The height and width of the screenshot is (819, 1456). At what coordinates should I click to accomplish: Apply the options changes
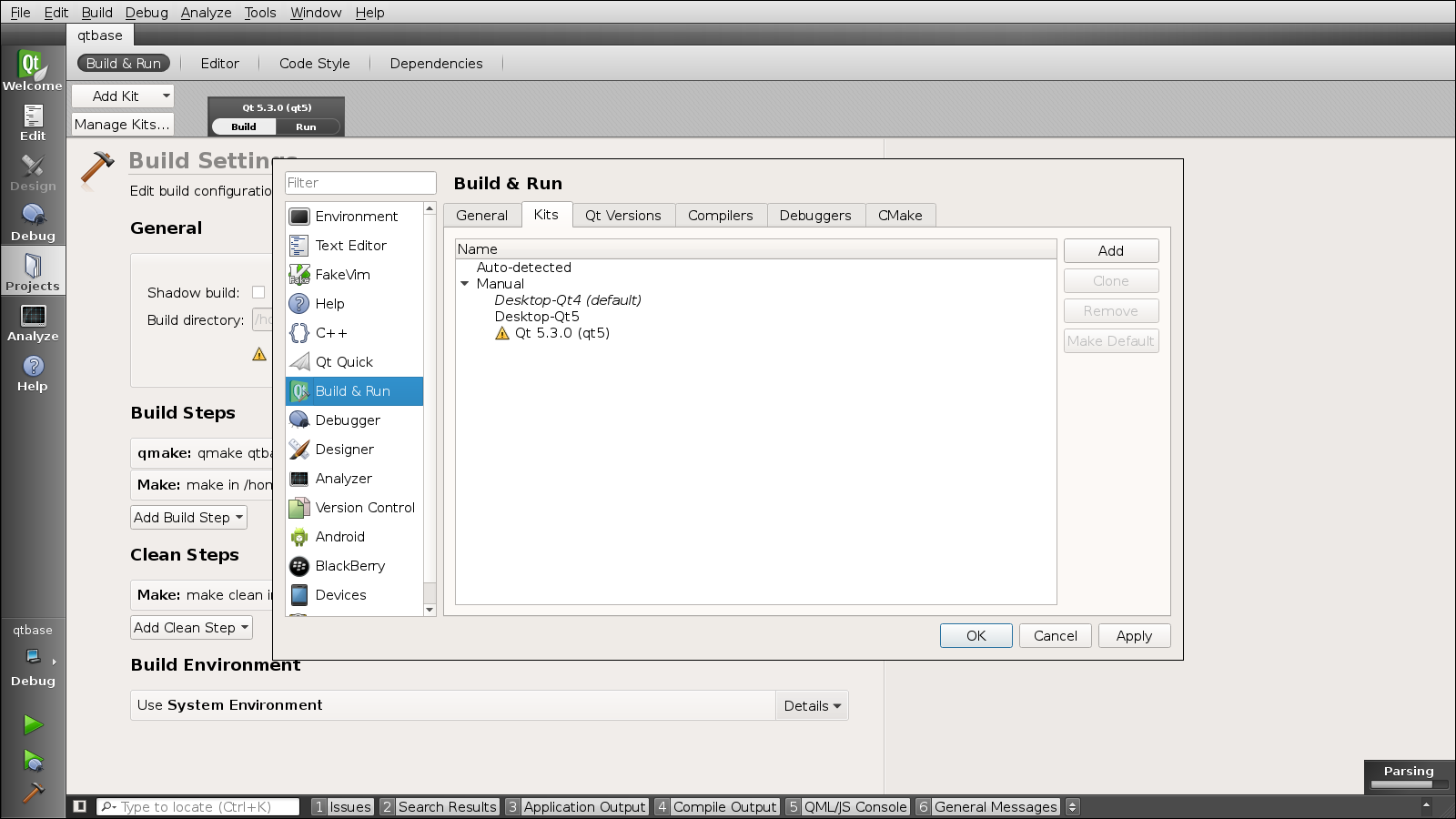pos(1135,635)
